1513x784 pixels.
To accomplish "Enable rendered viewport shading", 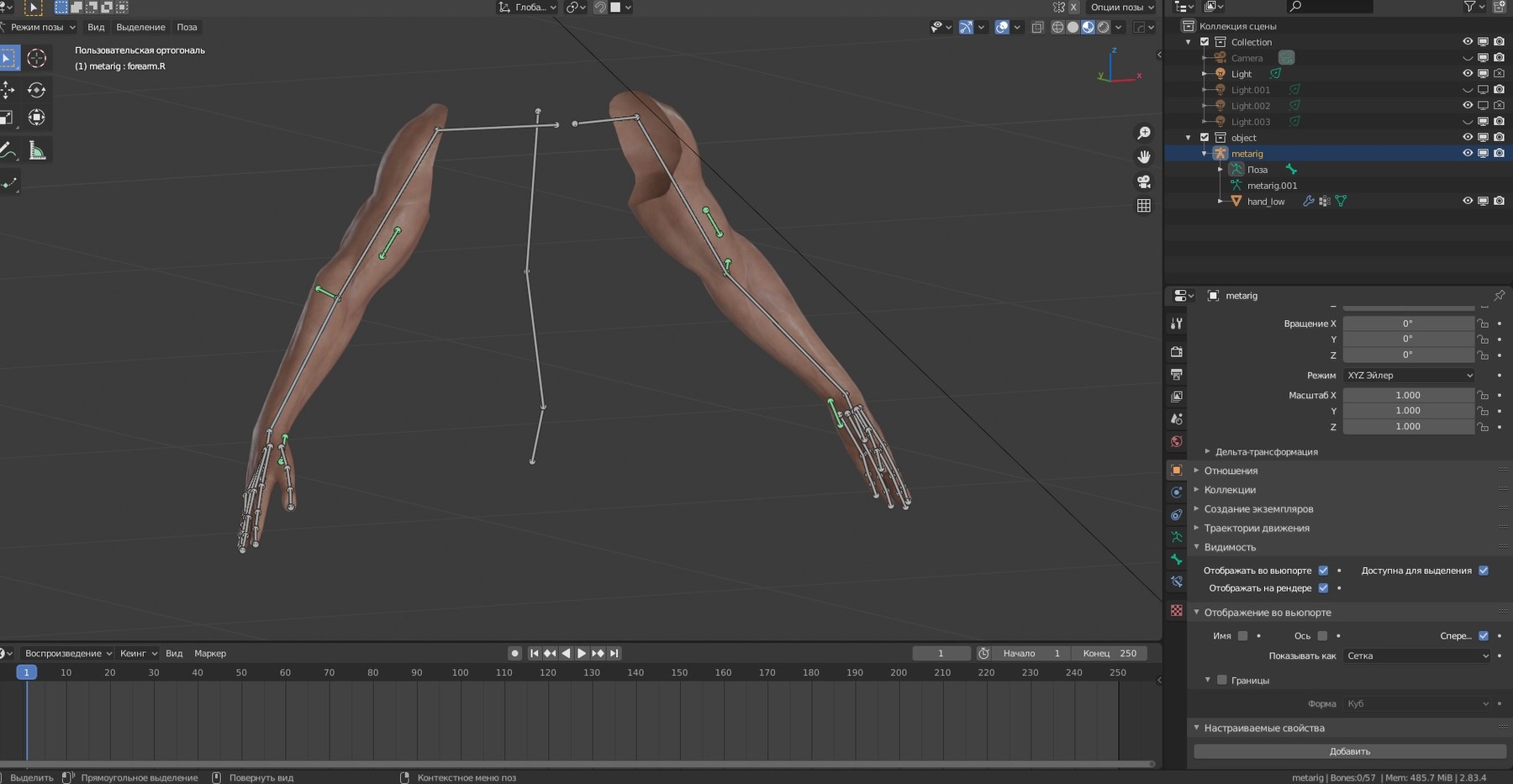I will pos(1102,27).
